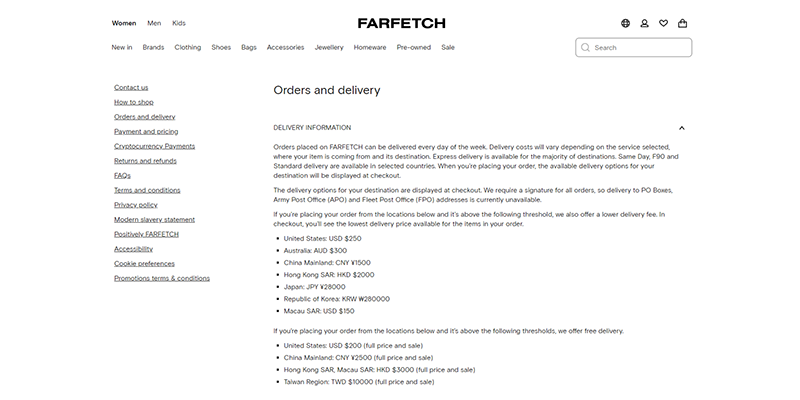Open the region and language globe icon
The height and width of the screenshot is (400, 800).
(x=625, y=23)
